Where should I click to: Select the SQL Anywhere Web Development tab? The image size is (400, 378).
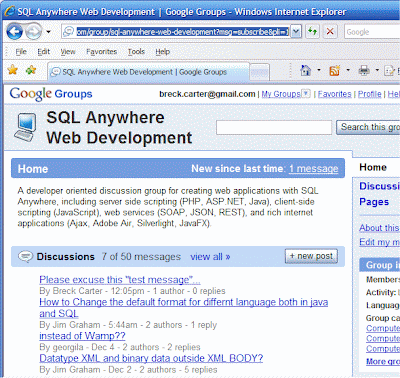click(x=148, y=72)
